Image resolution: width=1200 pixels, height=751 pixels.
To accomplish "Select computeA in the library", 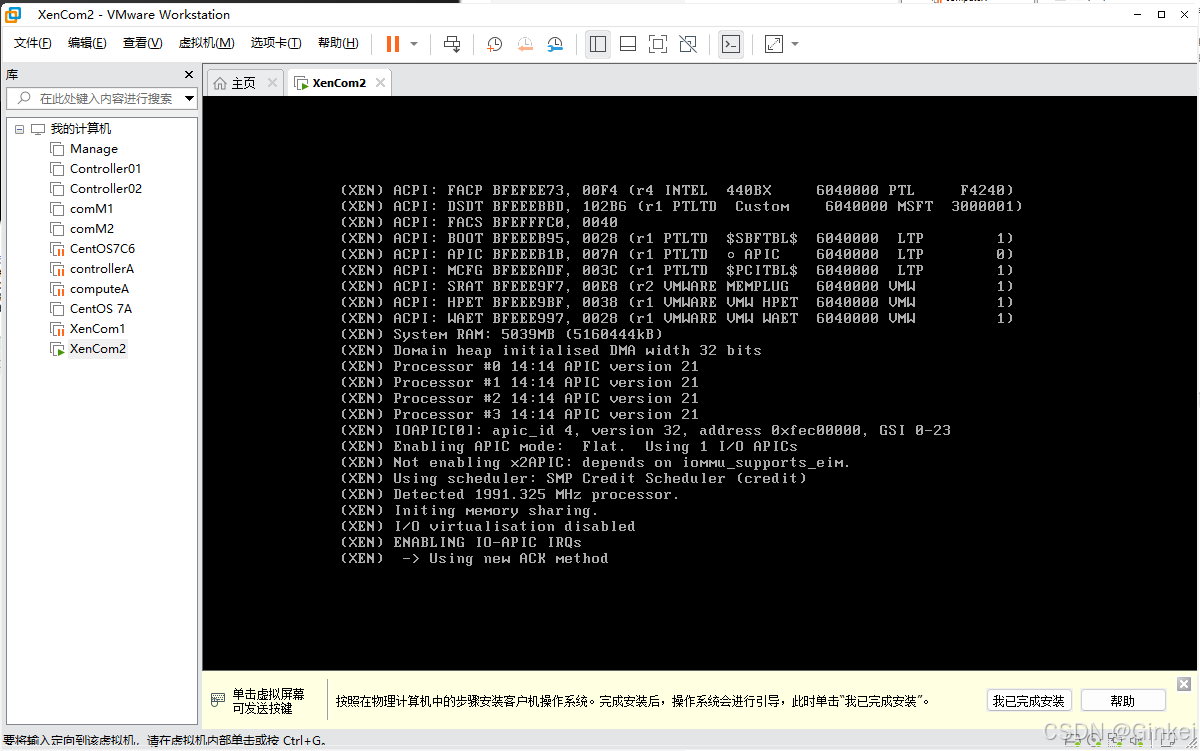I will [99, 289].
